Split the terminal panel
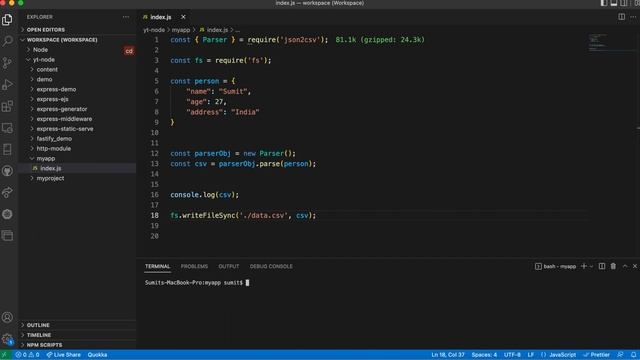 pyautogui.click(x=602, y=266)
